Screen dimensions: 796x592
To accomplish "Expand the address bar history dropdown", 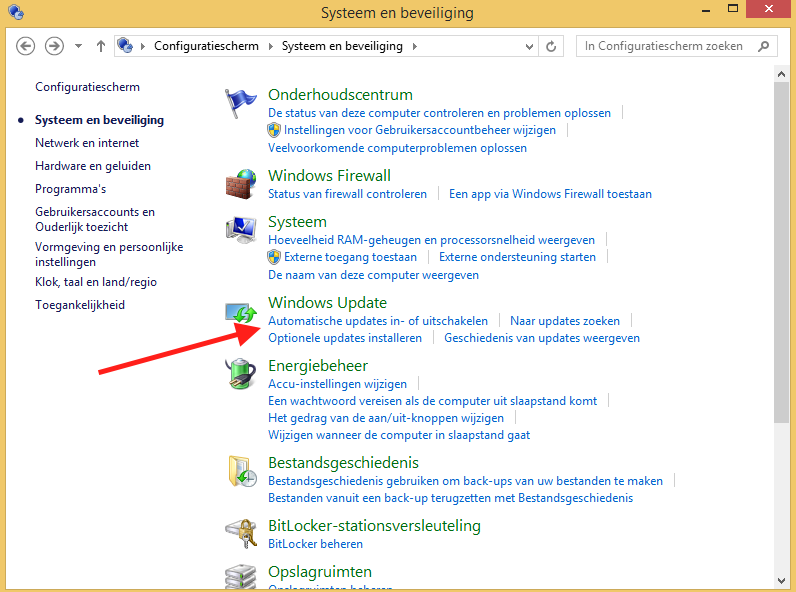I will [x=527, y=46].
